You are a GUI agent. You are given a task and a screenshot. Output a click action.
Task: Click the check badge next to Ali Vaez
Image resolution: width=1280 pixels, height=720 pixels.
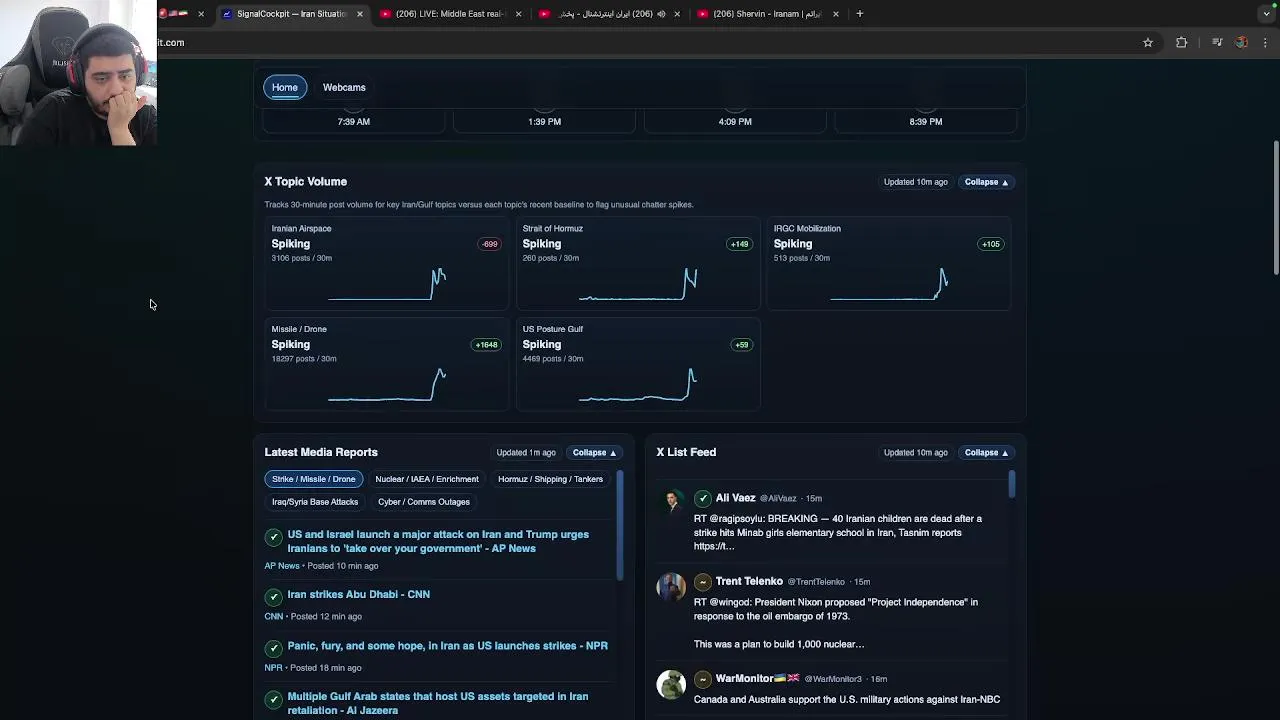(x=703, y=498)
